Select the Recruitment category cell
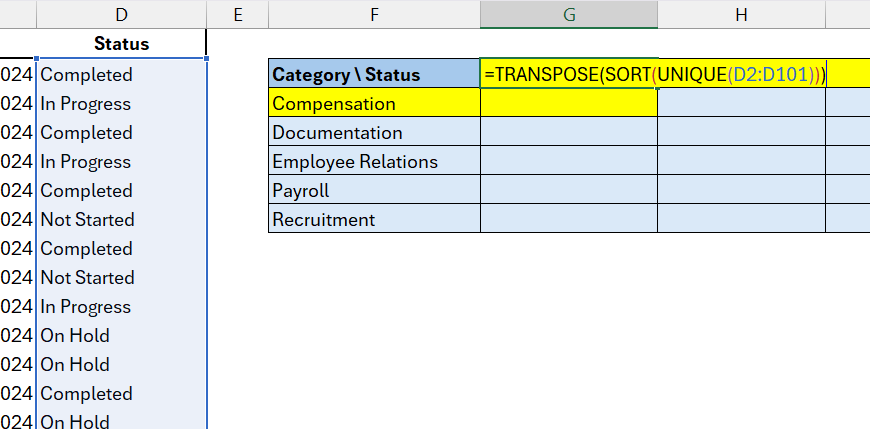870x429 pixels. pos(375,219)
